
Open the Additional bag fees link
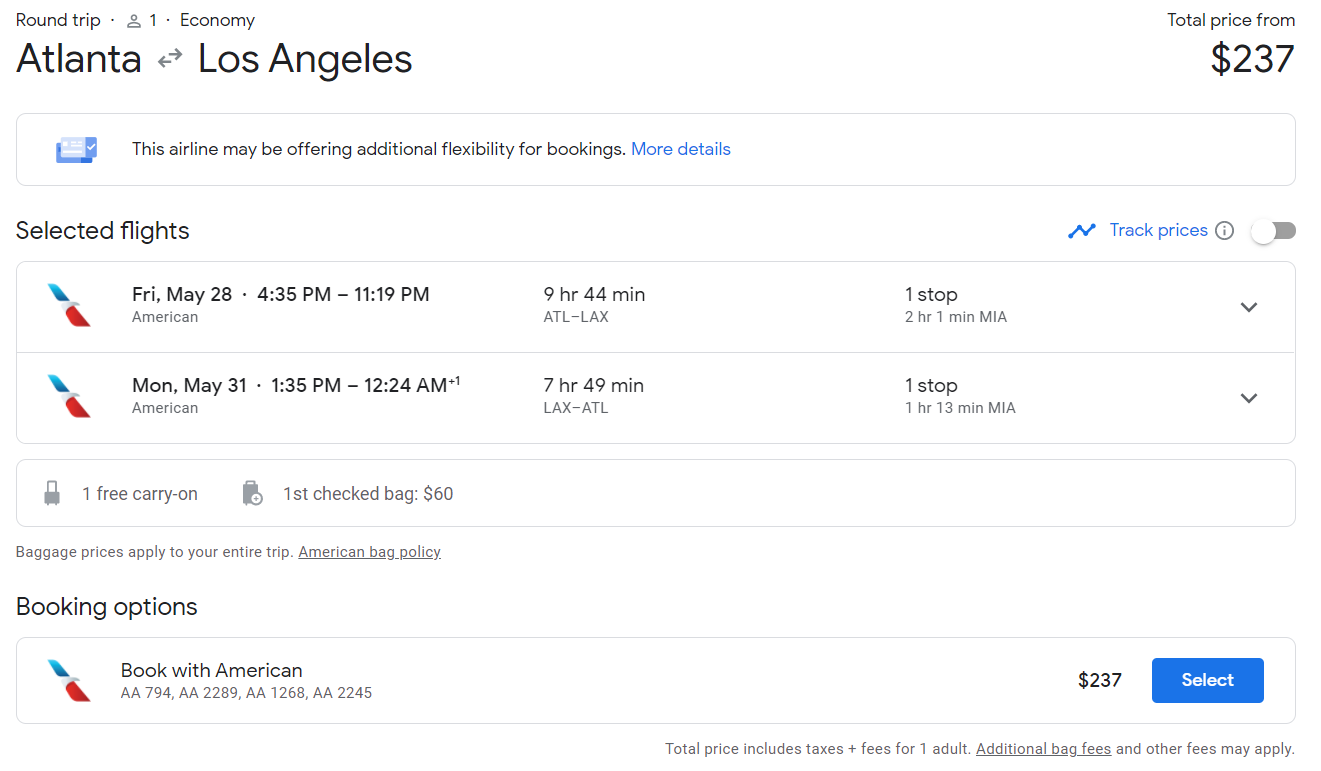click(1043, 748)
